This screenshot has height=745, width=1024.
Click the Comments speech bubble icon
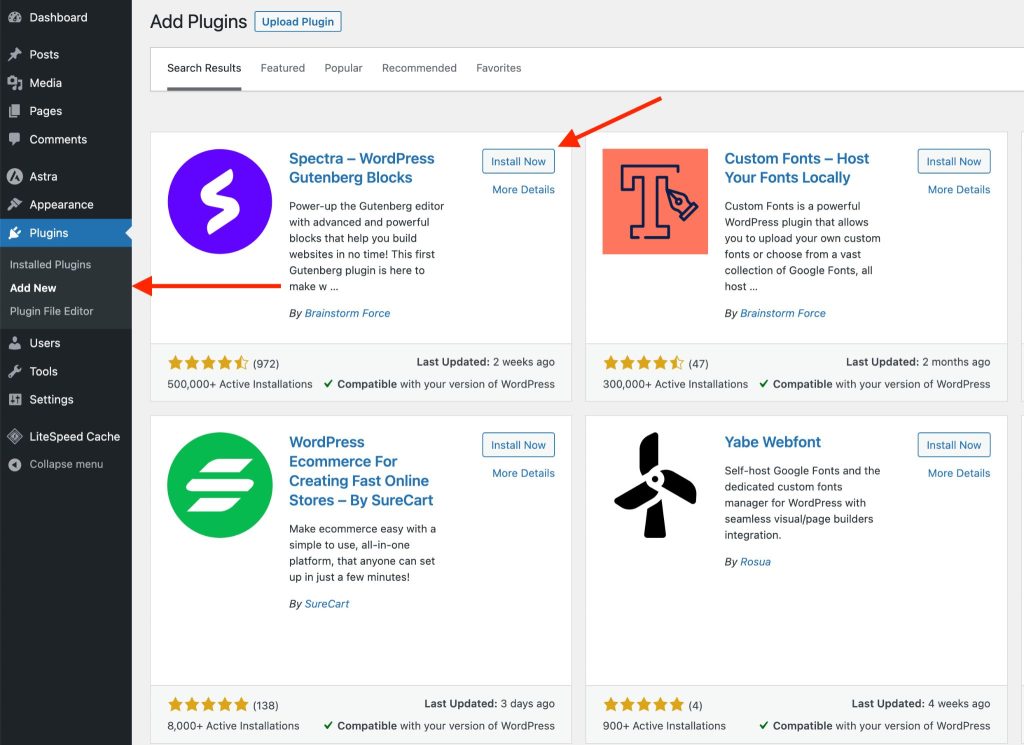[15, 140]
